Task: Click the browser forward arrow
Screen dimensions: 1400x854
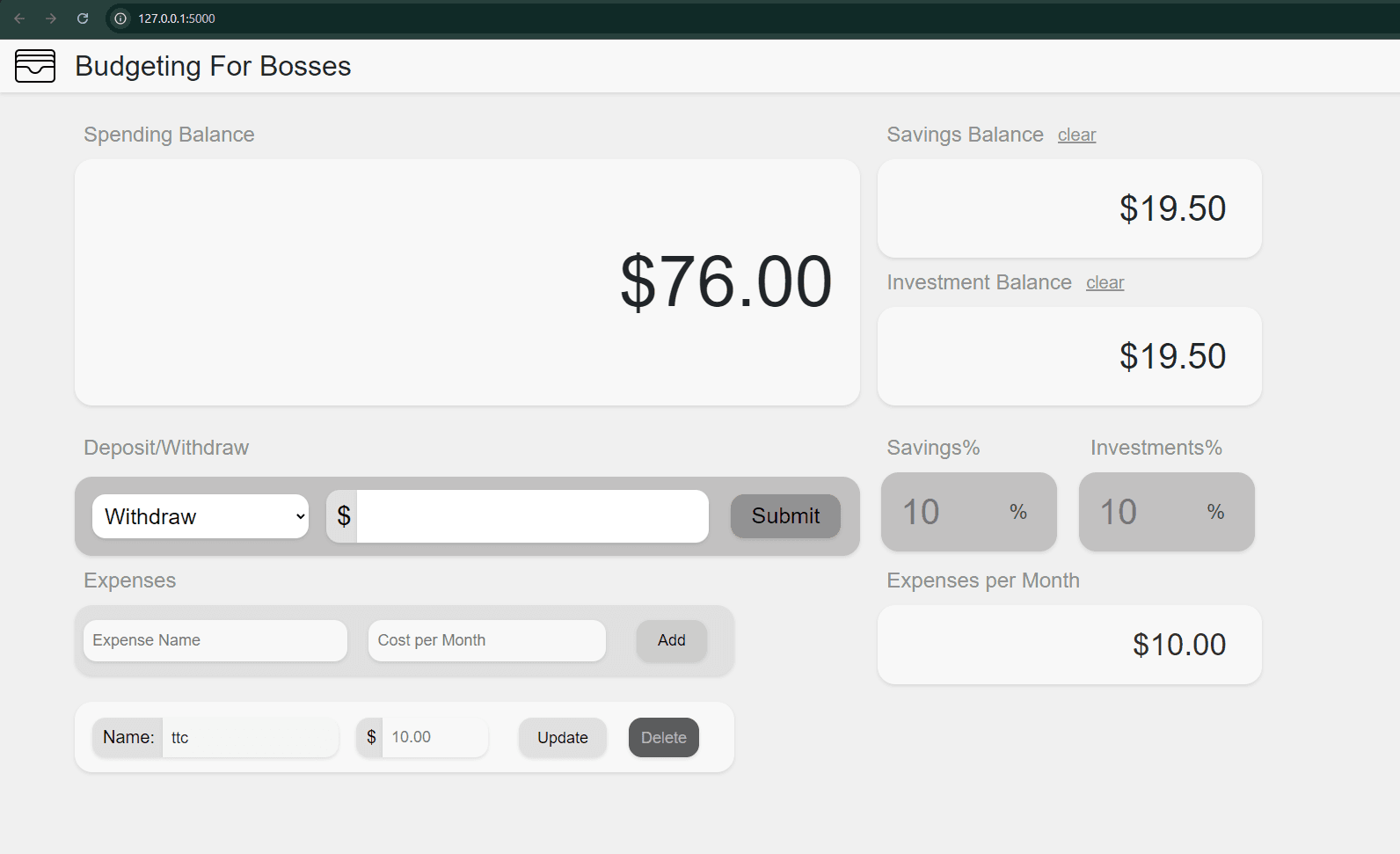Action: click(x=51, y=18)
